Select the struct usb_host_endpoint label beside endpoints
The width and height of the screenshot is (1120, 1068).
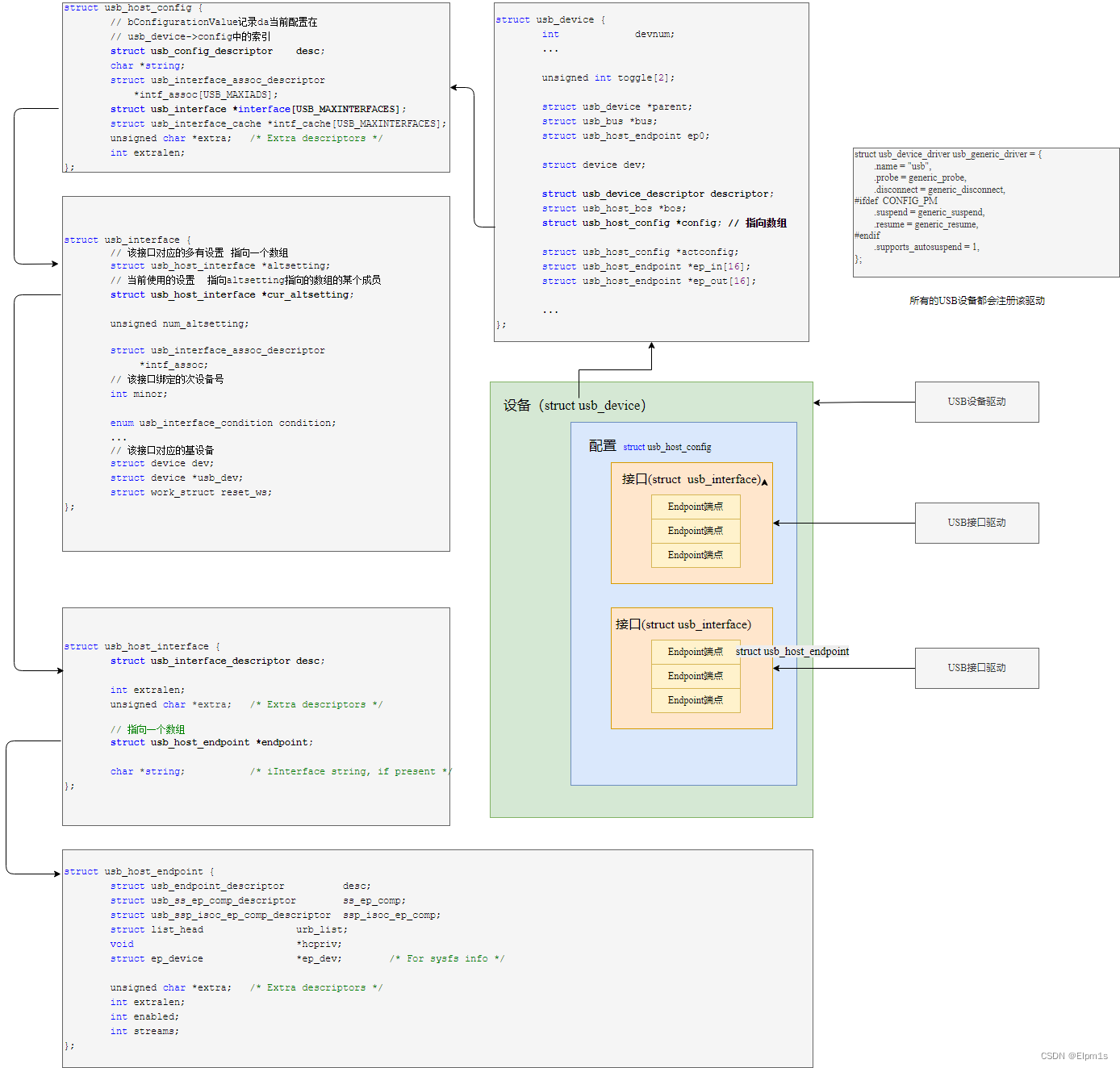(792, 652)
